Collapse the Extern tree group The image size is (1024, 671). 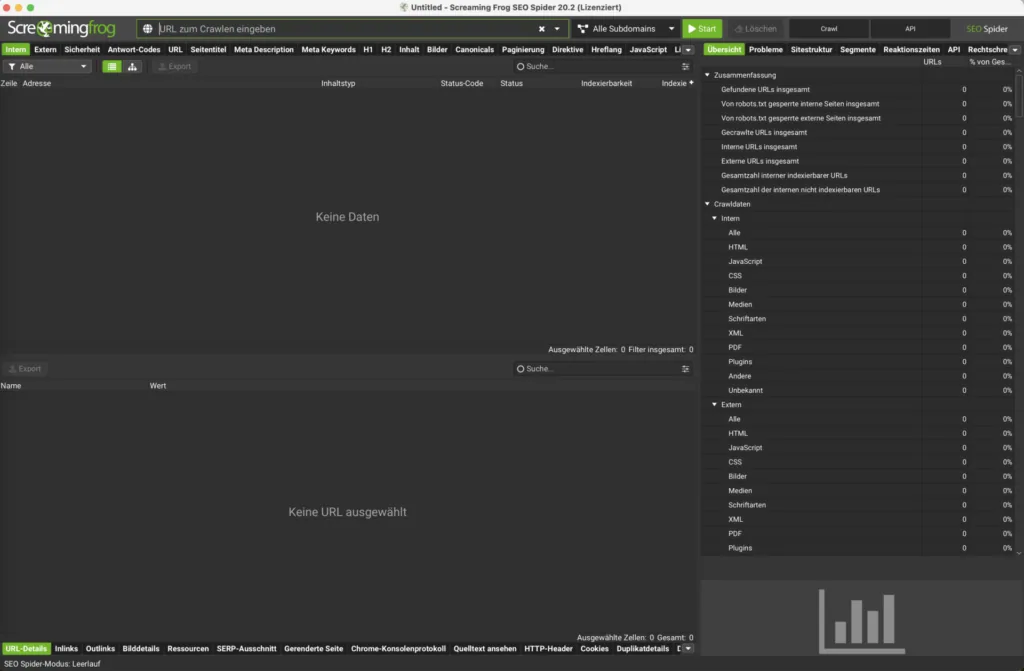[x=714, y=404]
